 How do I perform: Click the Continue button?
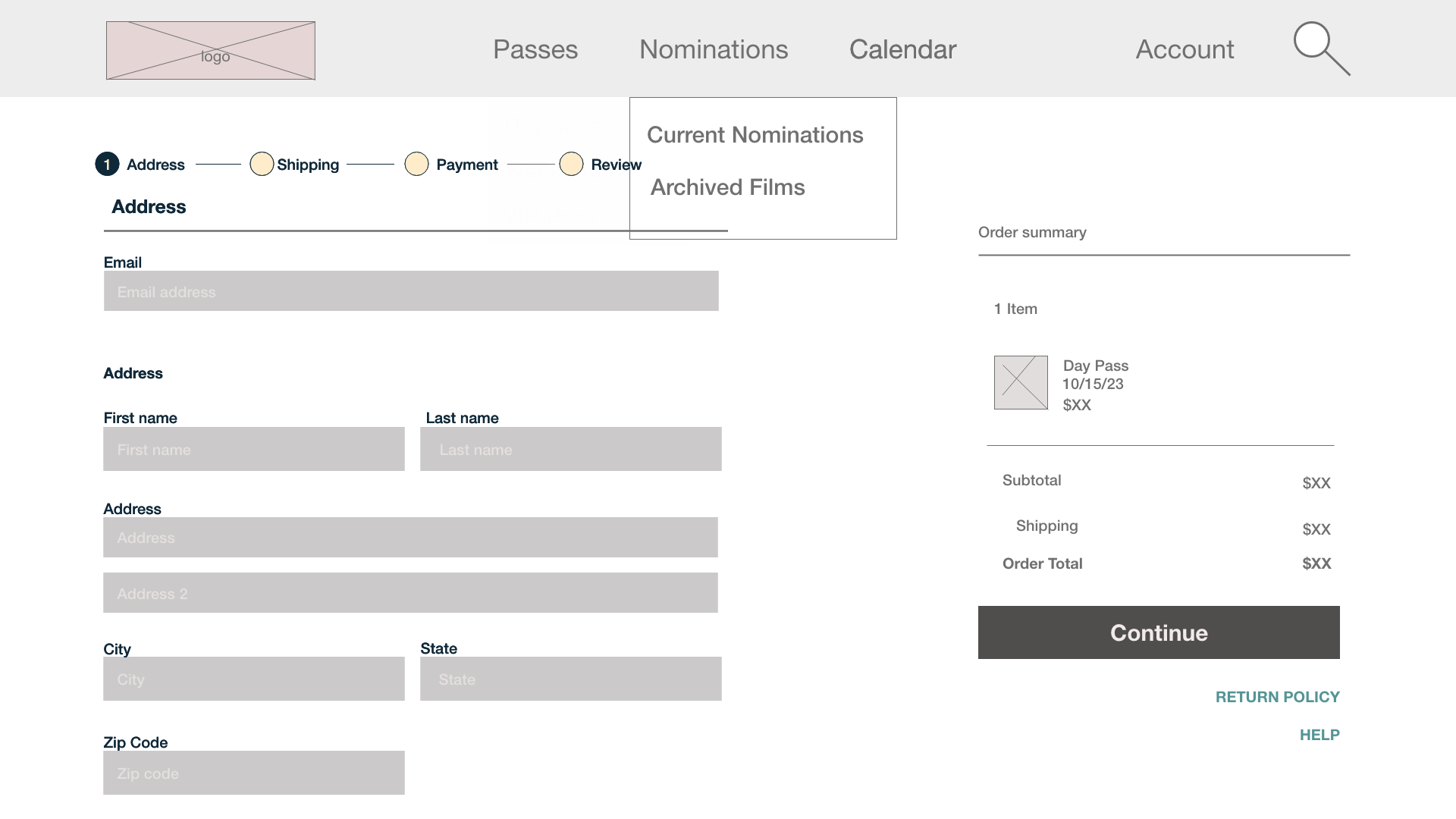[x=1159, y=632]
